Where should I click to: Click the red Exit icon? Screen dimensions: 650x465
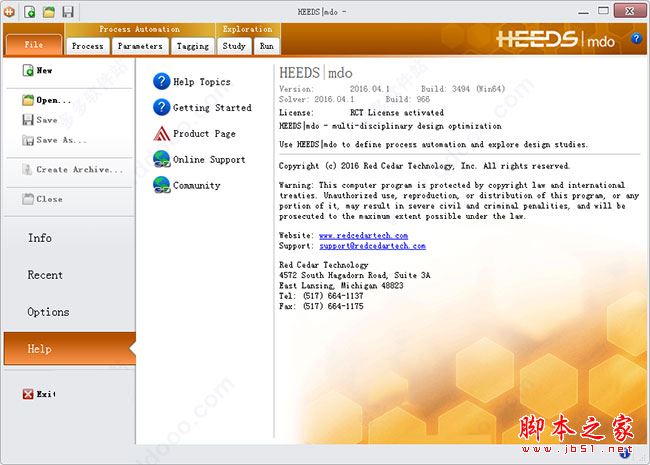28,394
